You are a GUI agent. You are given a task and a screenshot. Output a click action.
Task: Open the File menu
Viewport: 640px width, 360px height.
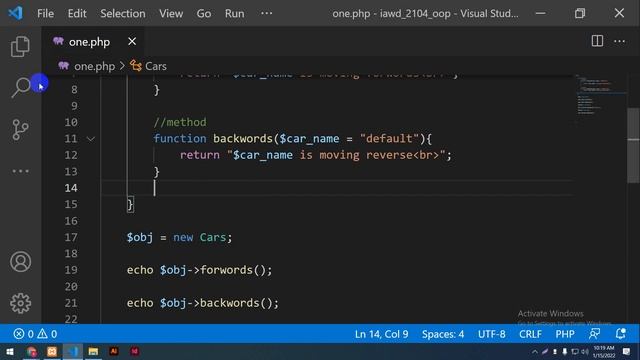45,13
